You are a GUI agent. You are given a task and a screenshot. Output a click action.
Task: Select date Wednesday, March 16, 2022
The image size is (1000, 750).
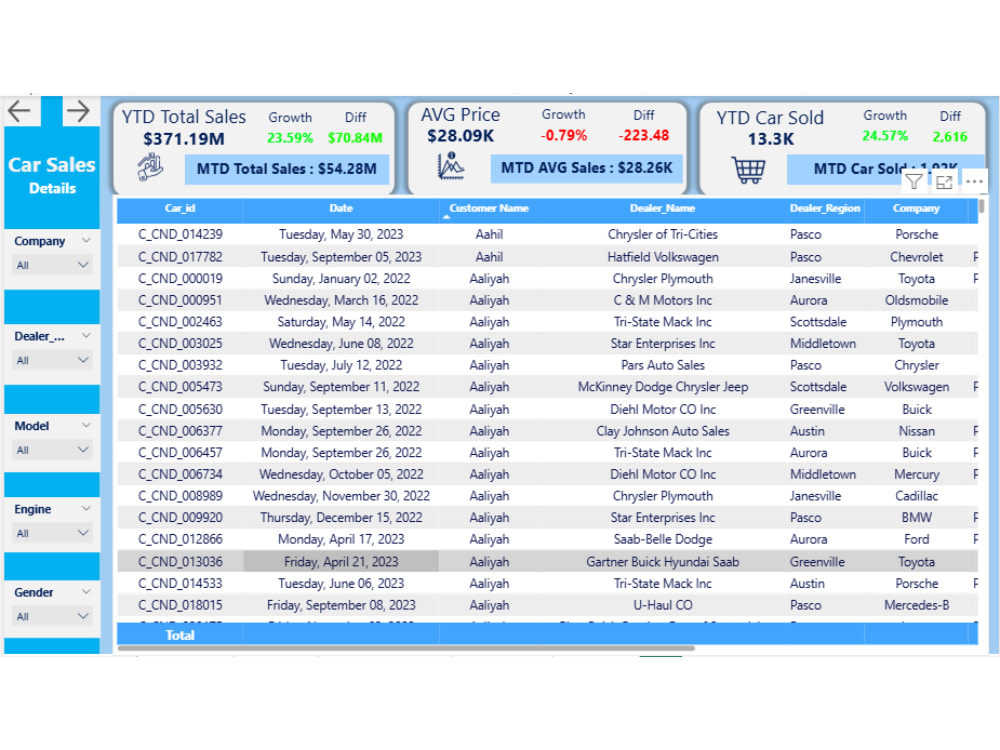[x=341, y=300]
